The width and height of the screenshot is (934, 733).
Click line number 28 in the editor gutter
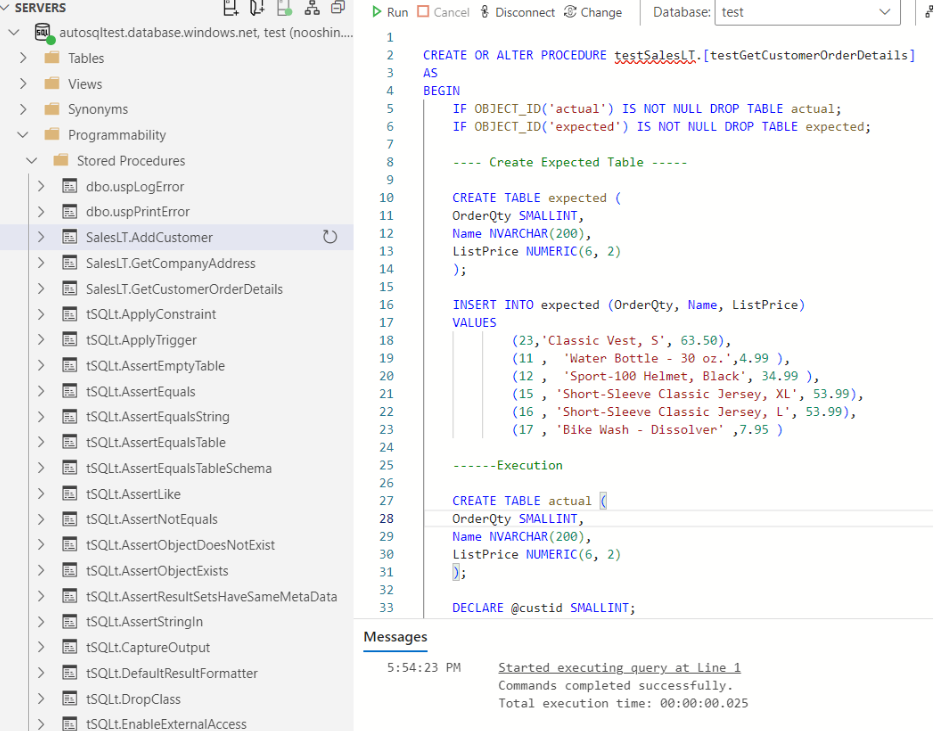tap(385, 518)
